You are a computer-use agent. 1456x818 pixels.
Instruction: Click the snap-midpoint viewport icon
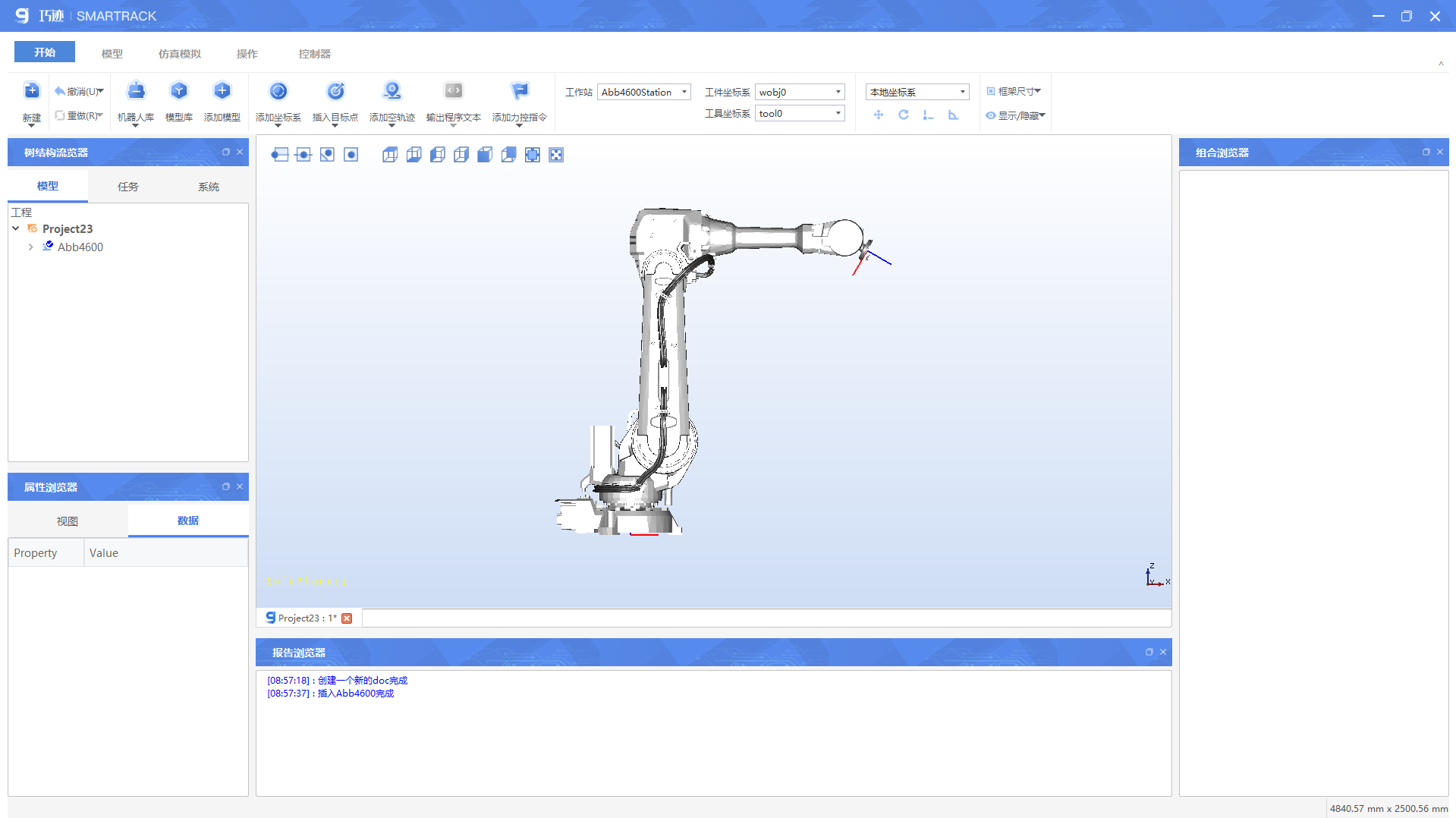[303, 155]
